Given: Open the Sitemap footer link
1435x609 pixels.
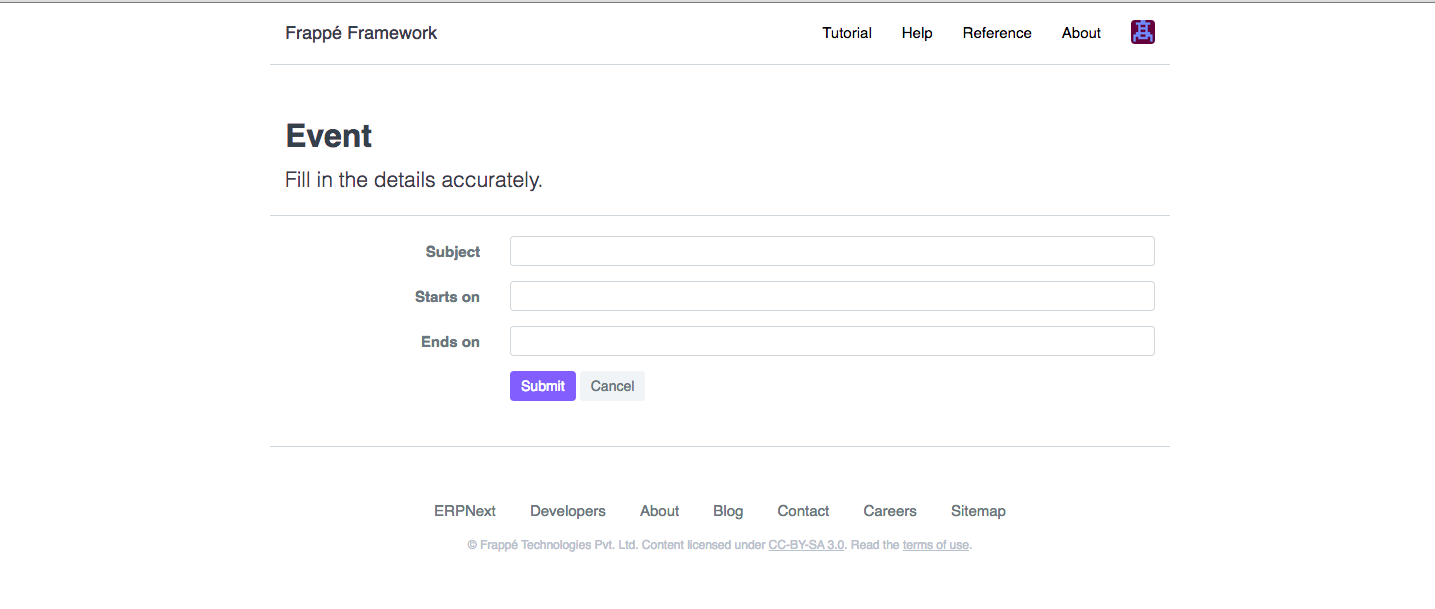Looking at the screenshot, I should [977, 511].
